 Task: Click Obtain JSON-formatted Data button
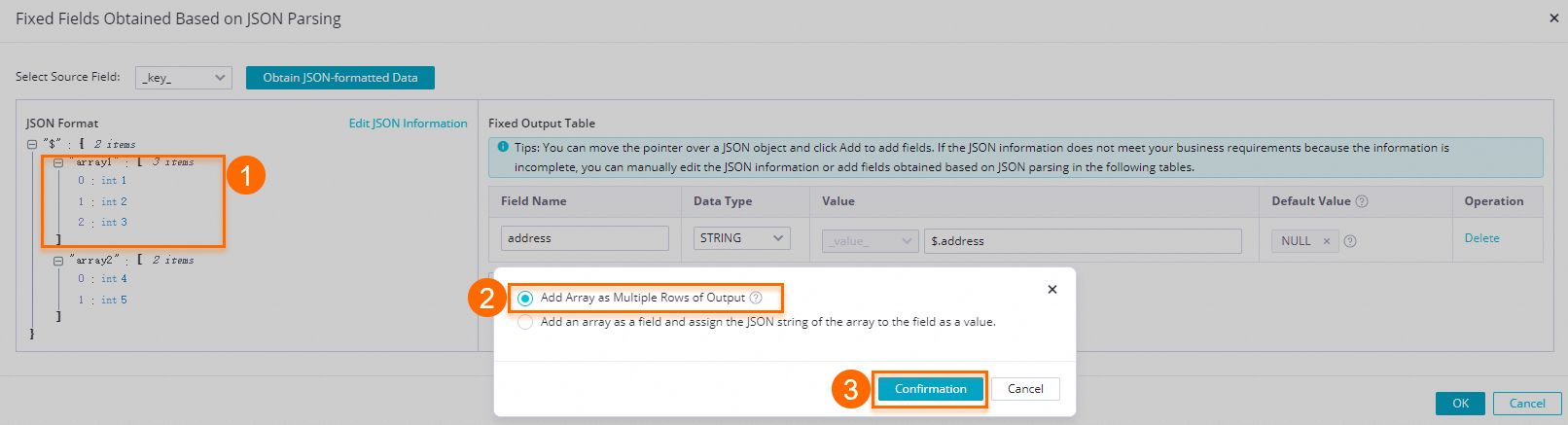pos(340,78)
